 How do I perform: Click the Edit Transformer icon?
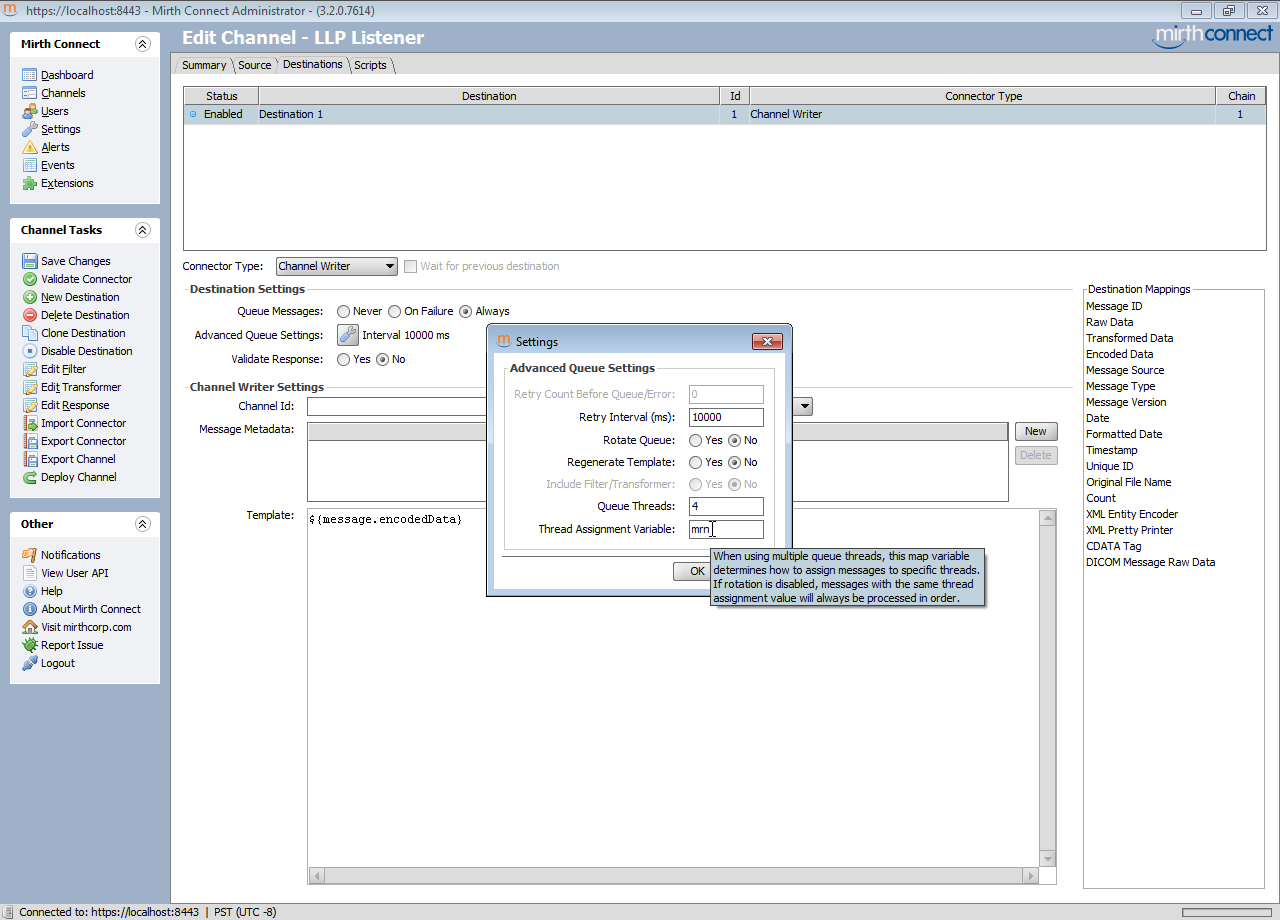pyautogui.click(x=30, y=387)
